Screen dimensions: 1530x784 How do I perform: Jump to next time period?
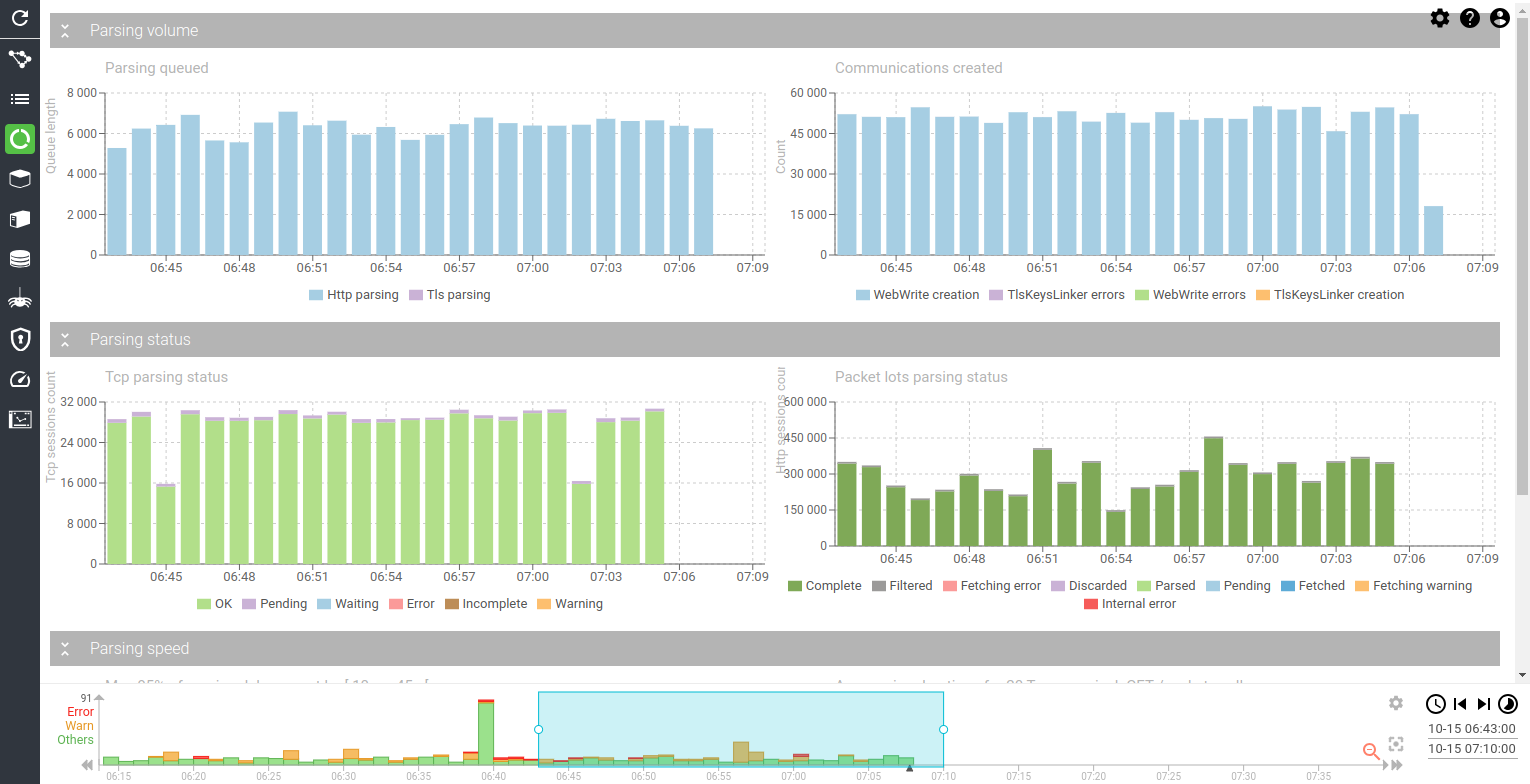[1484, 704]
